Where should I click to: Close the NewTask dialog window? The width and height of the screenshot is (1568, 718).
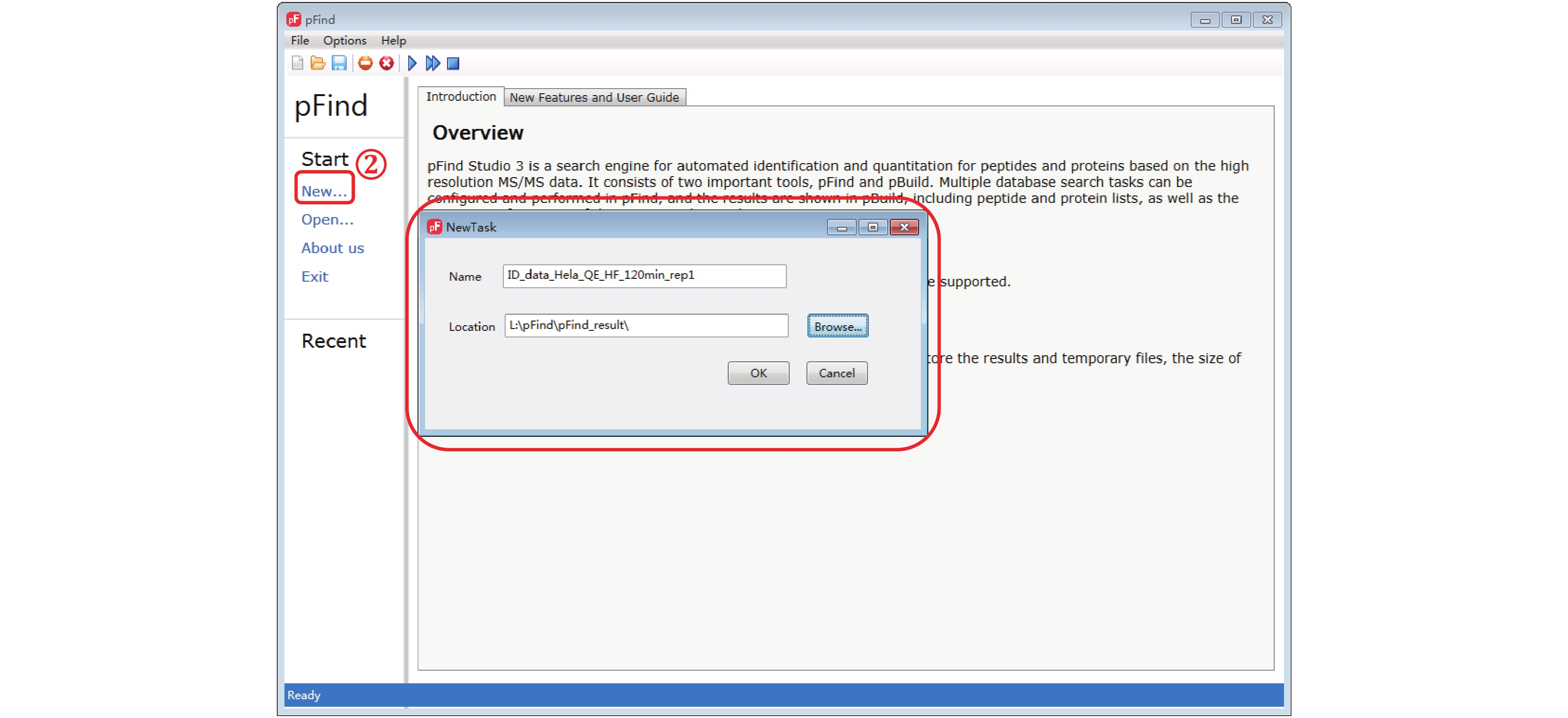904,227
